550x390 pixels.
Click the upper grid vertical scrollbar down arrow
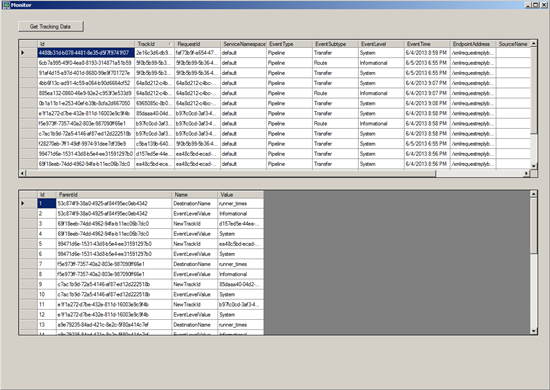(534, 166)
